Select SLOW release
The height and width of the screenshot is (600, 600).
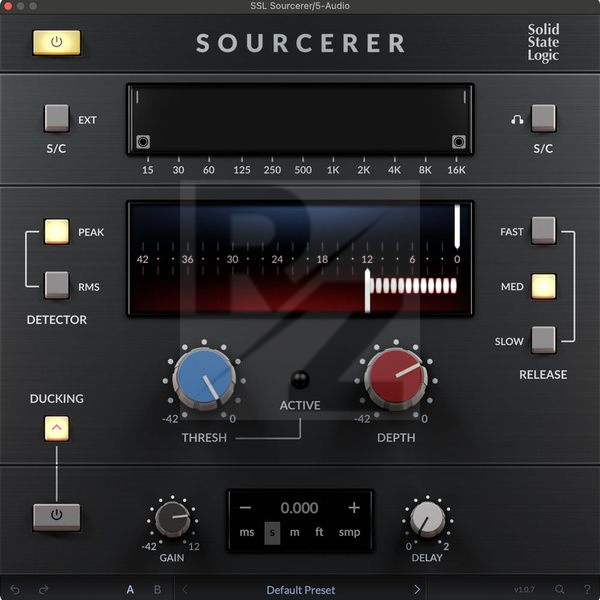543,340
